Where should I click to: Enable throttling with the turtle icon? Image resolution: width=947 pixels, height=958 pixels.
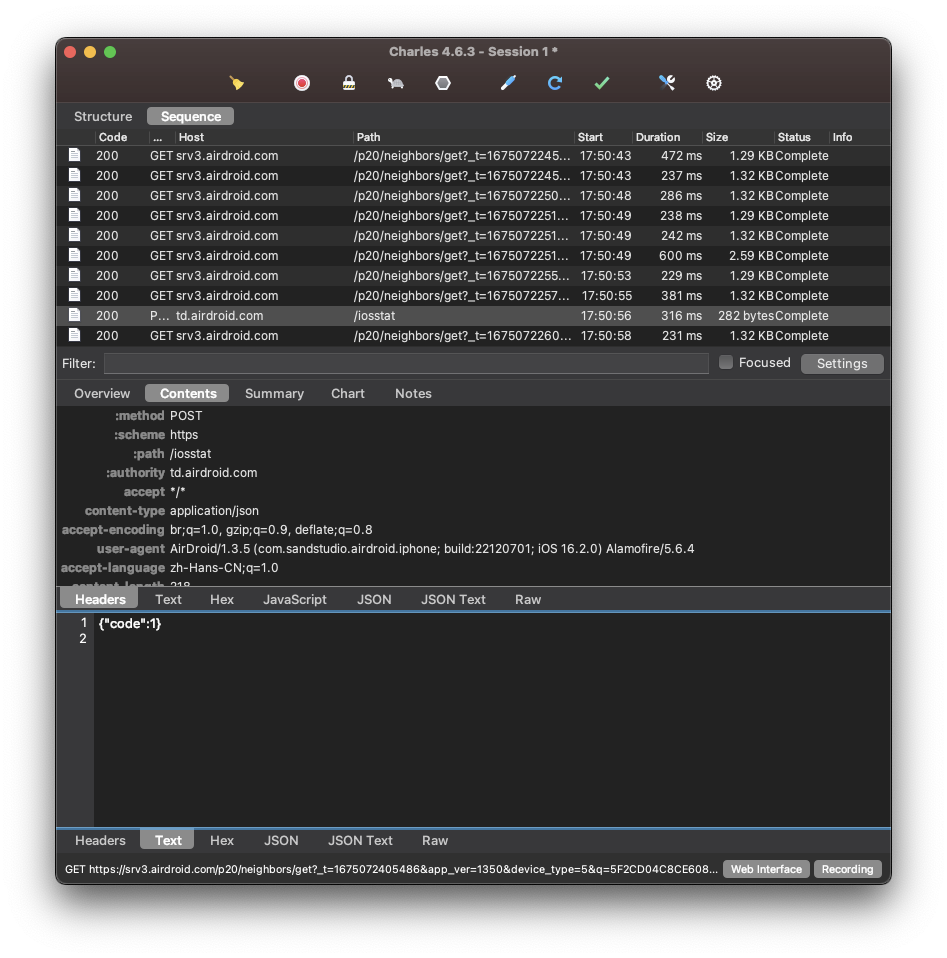(395, 83)
